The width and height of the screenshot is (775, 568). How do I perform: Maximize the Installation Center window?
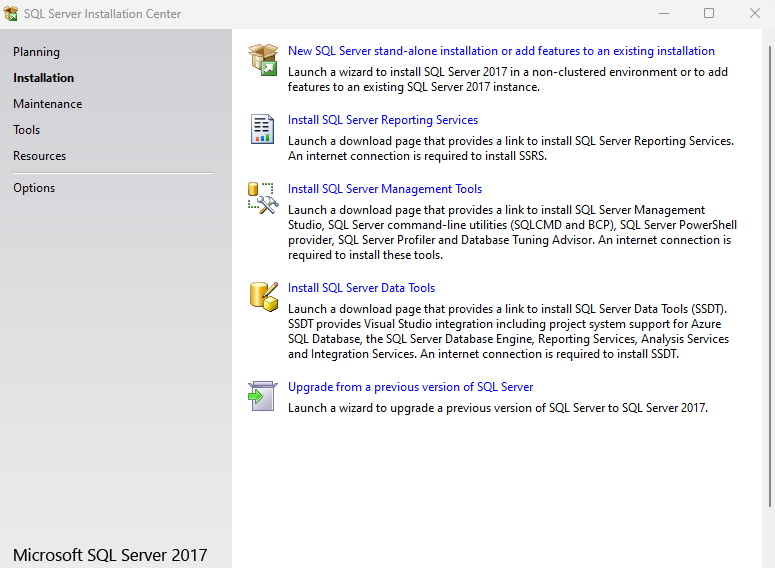point(709,13)
